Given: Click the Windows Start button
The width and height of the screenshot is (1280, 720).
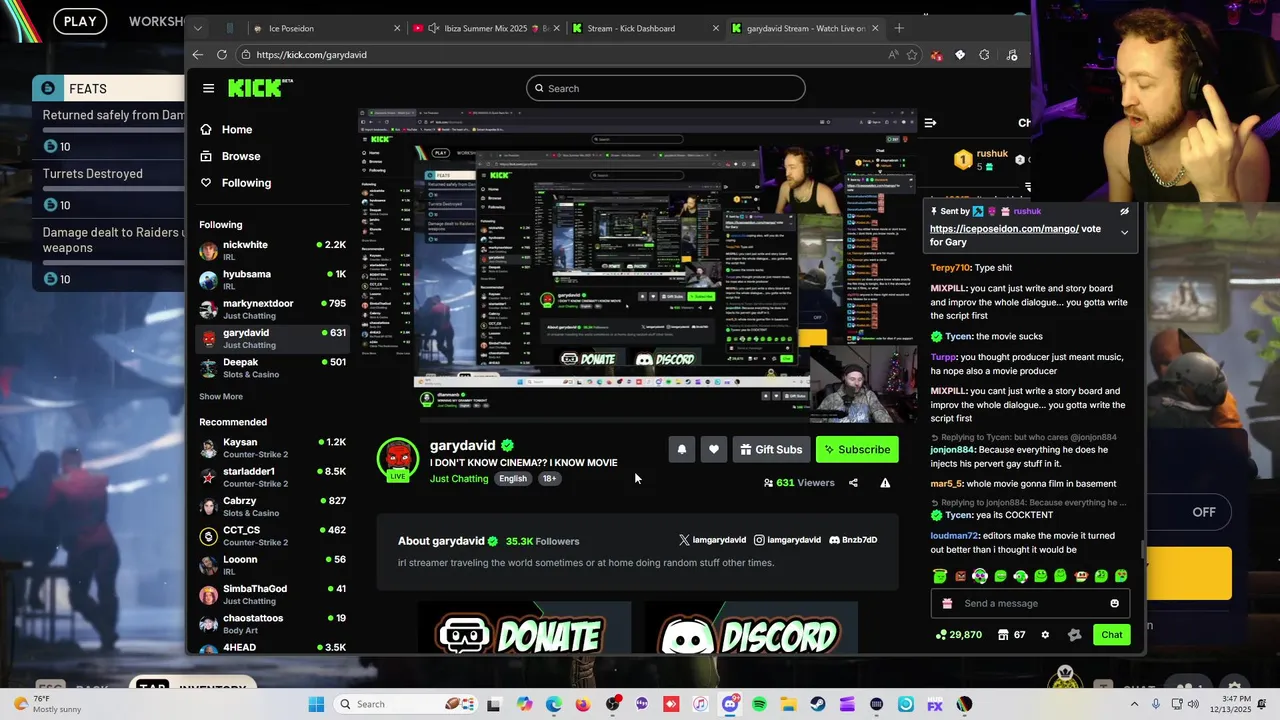Looking at the screenshot, I should [316, 704].
